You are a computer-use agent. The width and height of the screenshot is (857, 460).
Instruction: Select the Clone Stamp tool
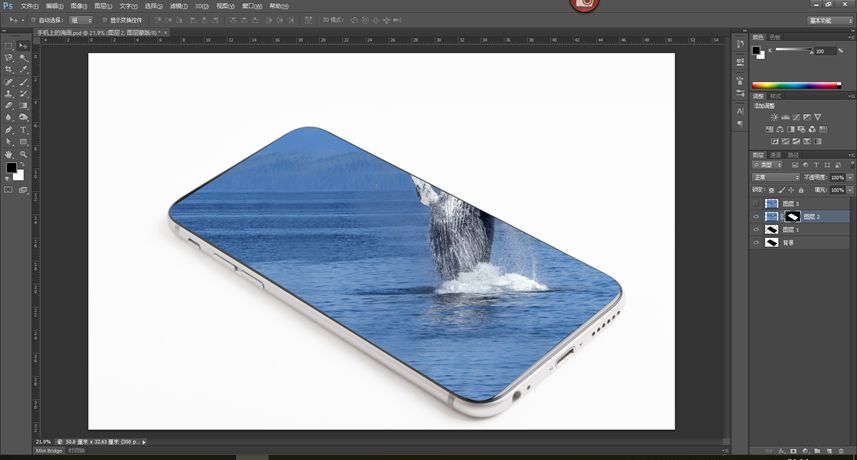click(x=9, y=94)
